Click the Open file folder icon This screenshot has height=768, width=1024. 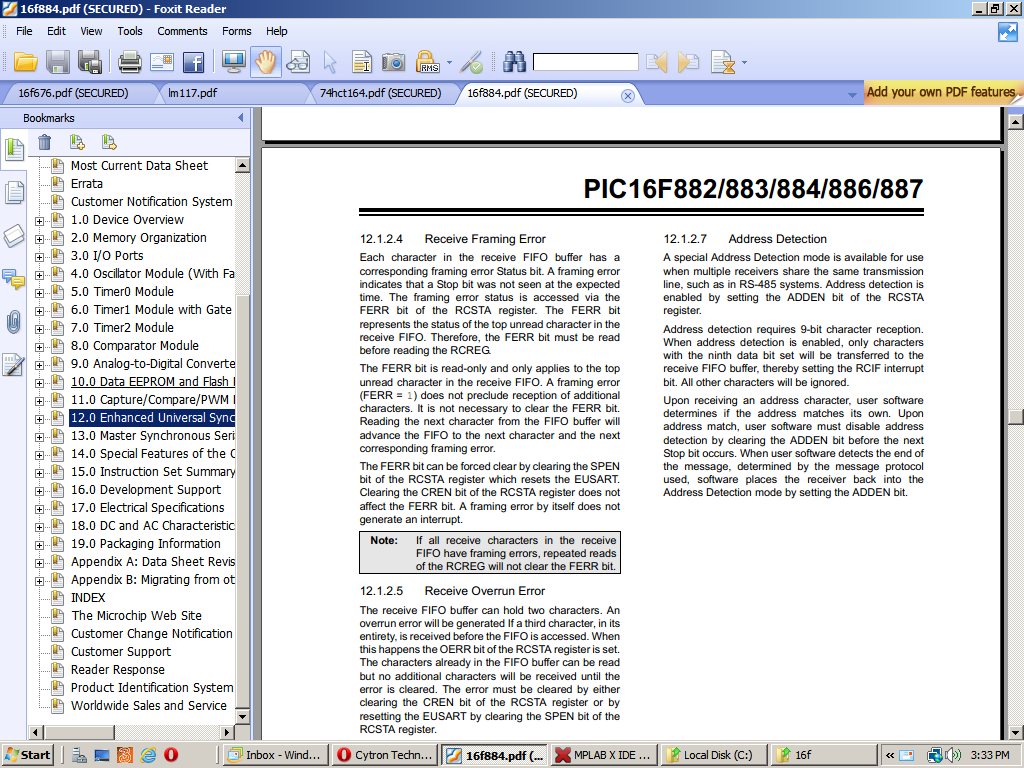coord(25,62)
